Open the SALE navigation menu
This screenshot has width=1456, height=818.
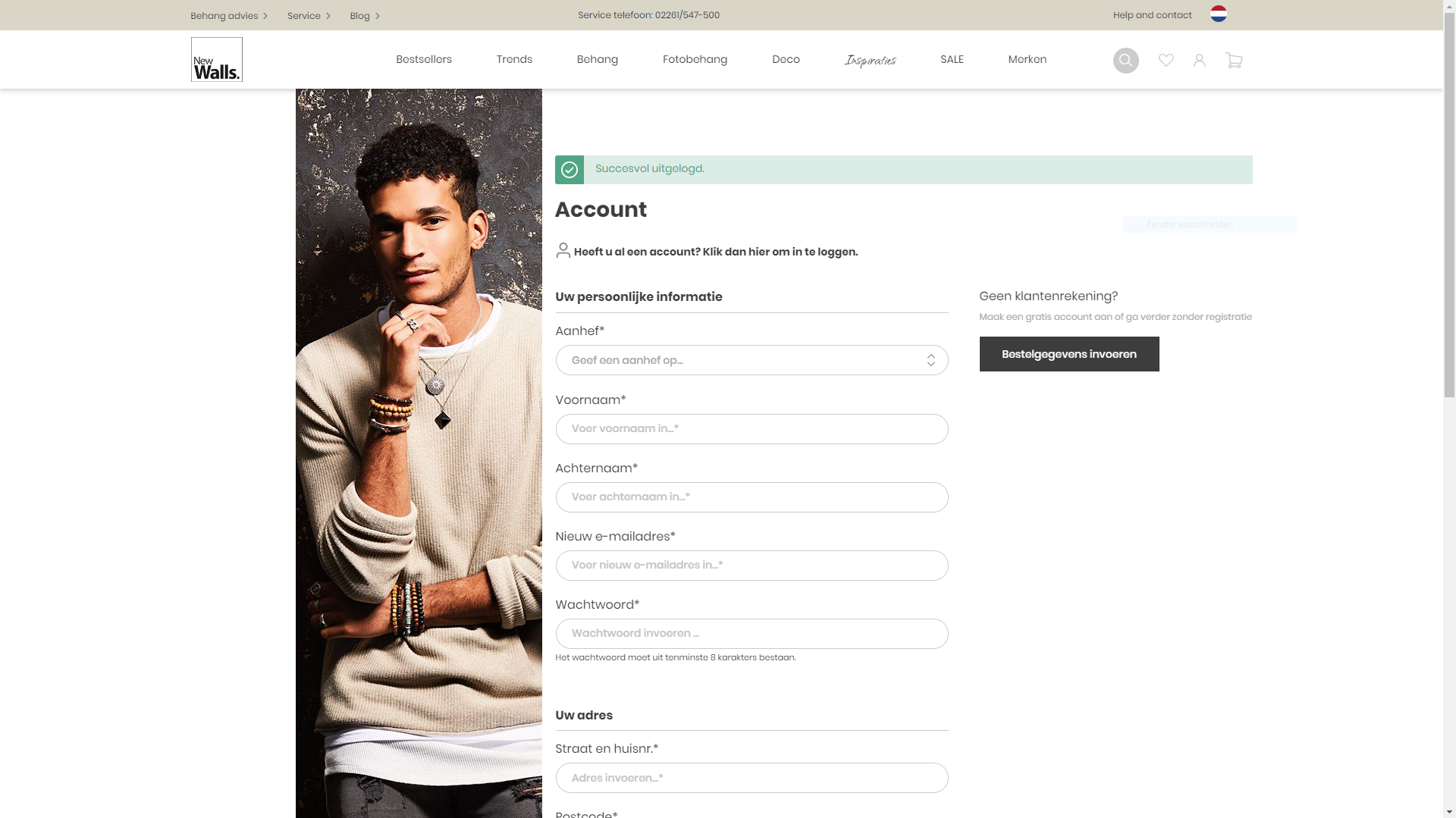[952, 59]
